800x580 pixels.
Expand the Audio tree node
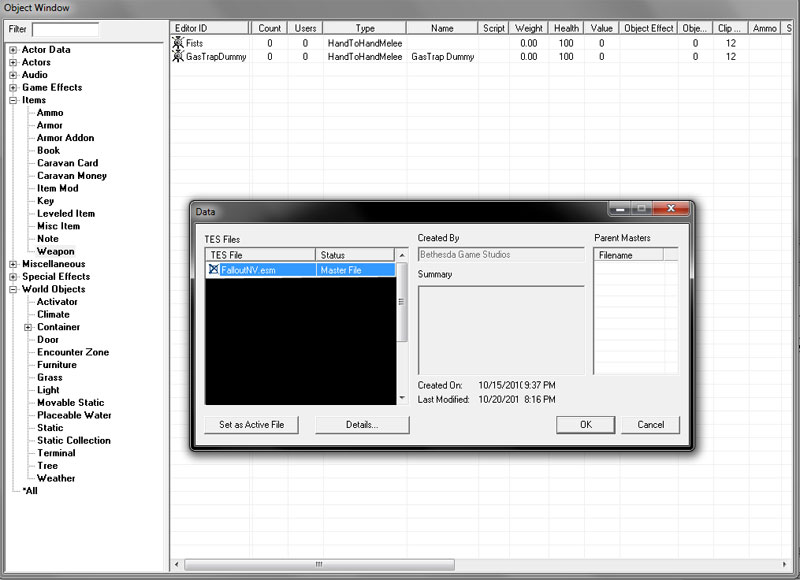click(x=13, y=75)
